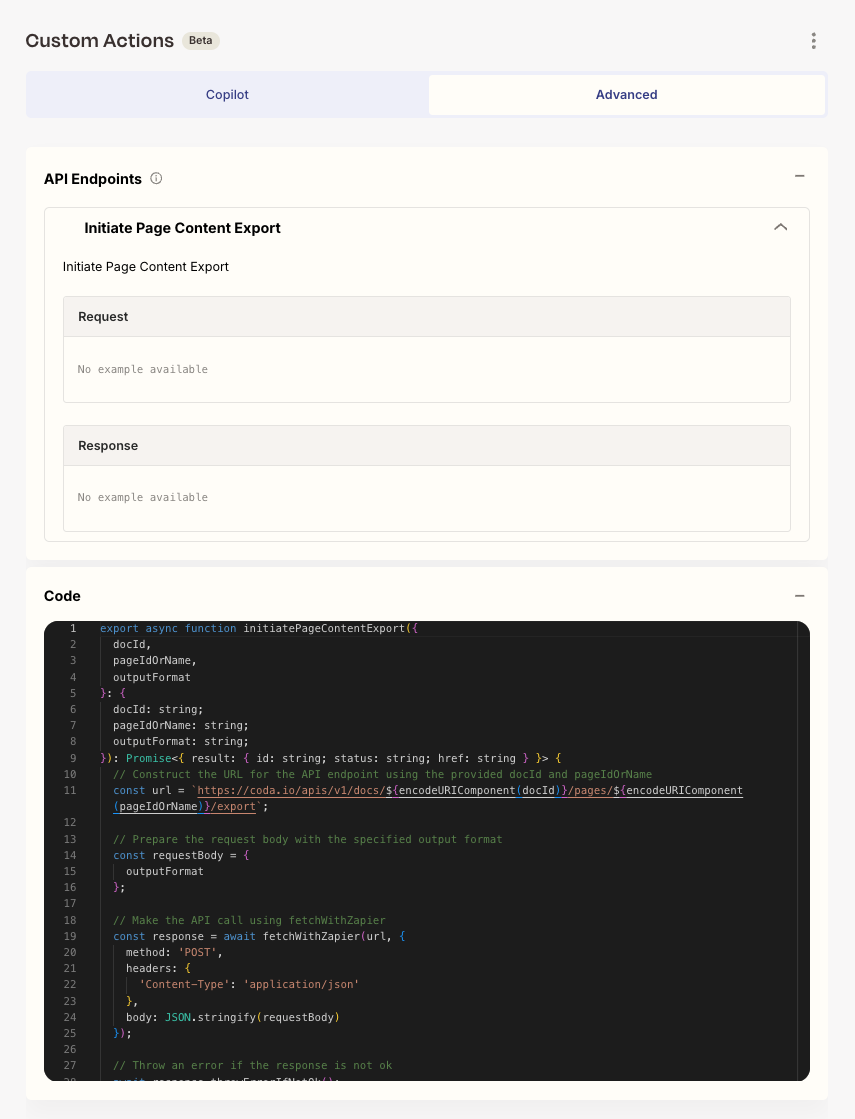This screenshot has width=855, height=1119.
Task: Click the Beta badge
Action: tap(201, 41)
